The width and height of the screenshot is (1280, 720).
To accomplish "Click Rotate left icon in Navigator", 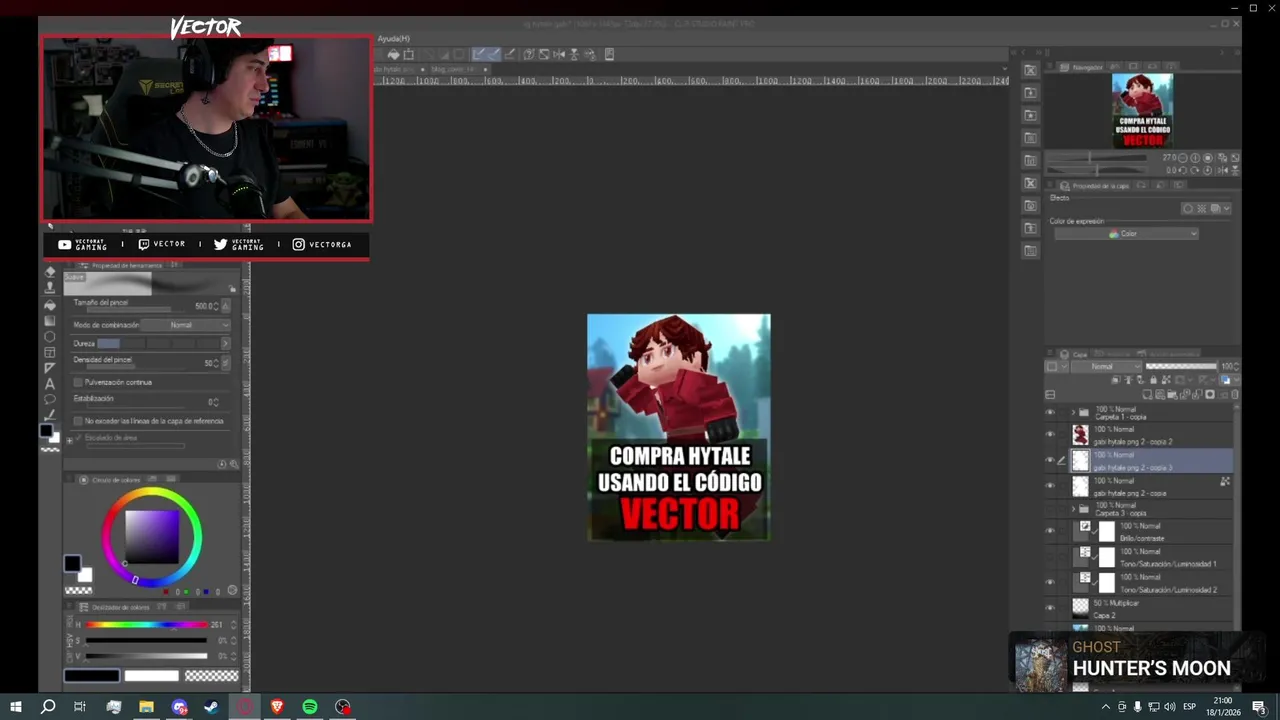I will pyautogui.click(x=1182, y=170).
